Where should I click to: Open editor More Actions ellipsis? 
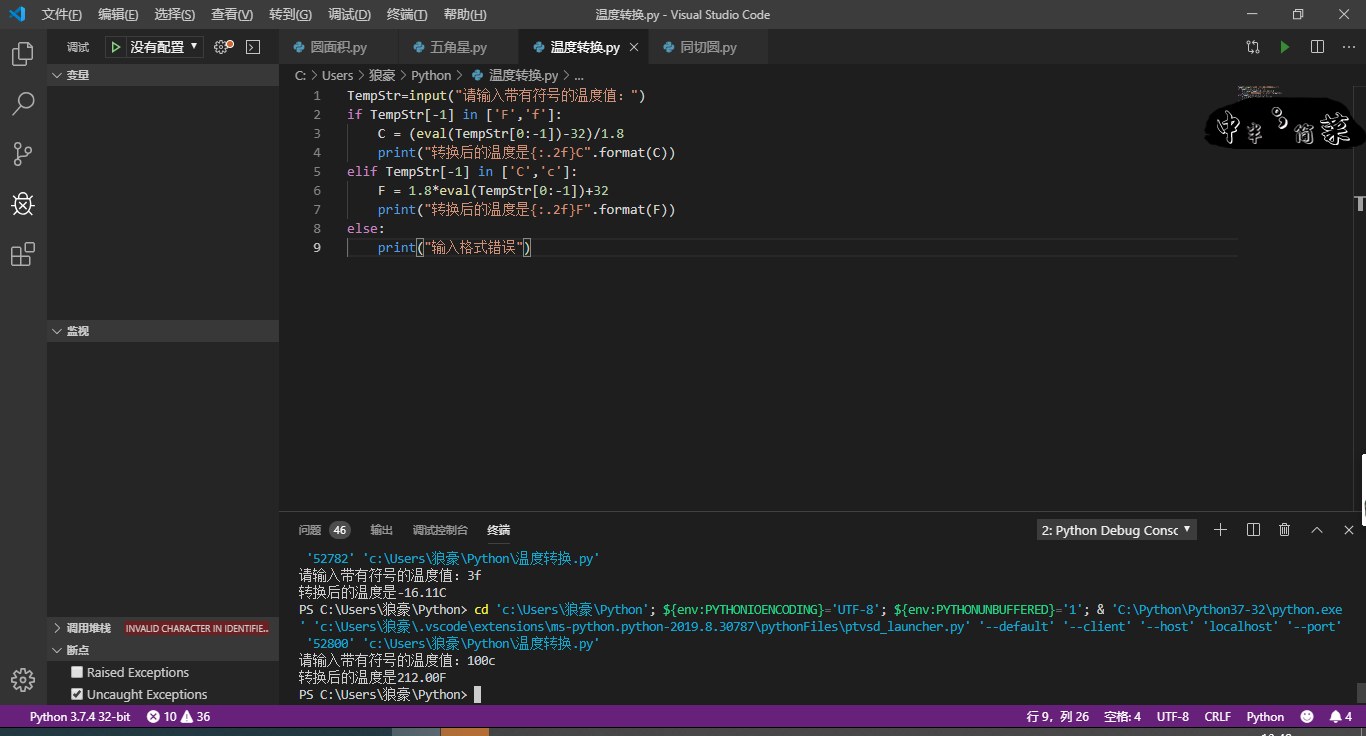[x=1348, y=47]
